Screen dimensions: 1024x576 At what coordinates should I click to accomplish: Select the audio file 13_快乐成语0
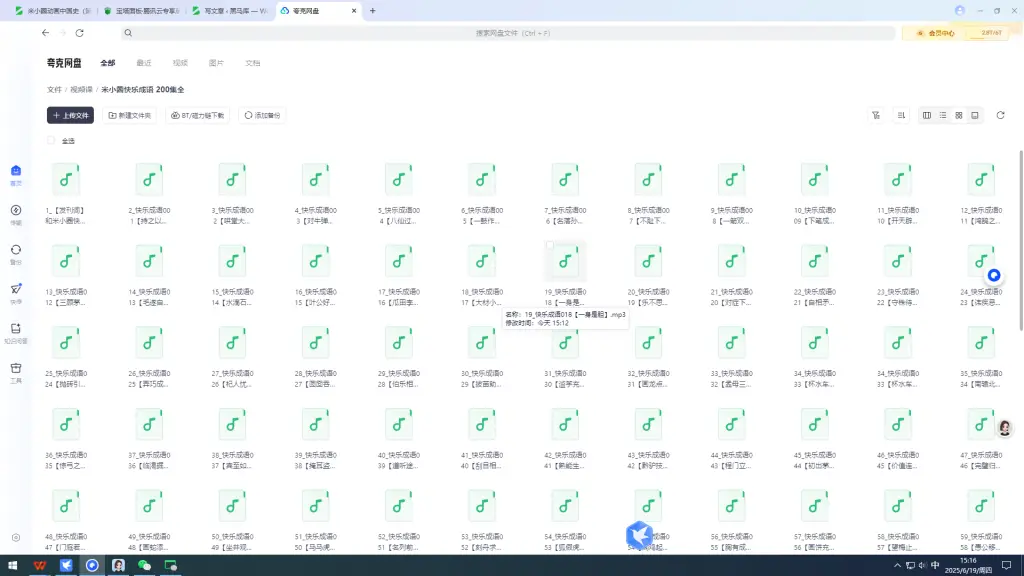click(65, 275)
